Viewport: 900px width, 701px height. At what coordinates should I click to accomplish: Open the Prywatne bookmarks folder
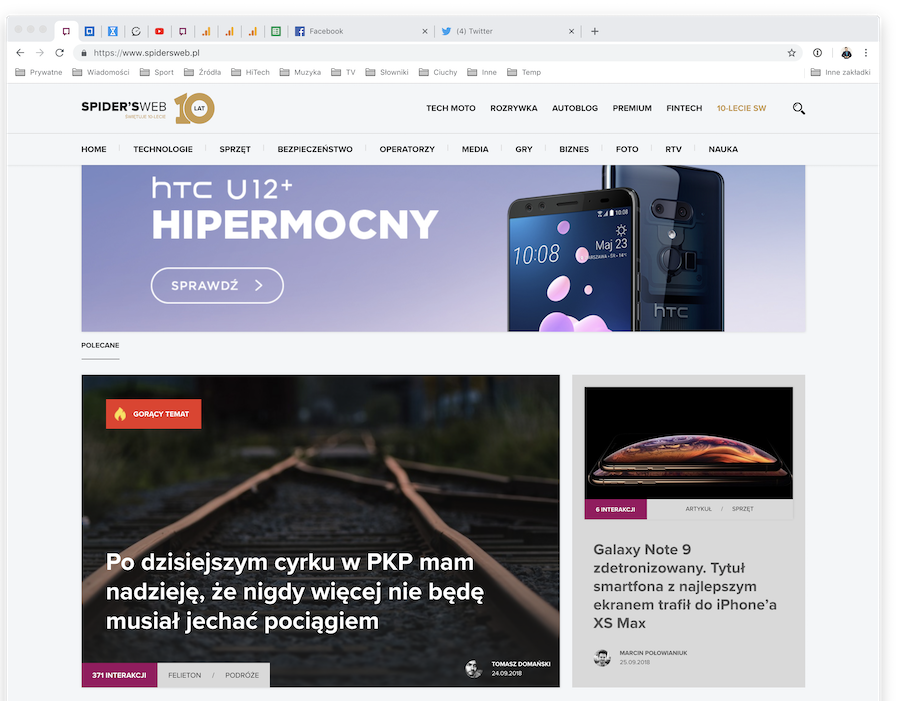38,72
